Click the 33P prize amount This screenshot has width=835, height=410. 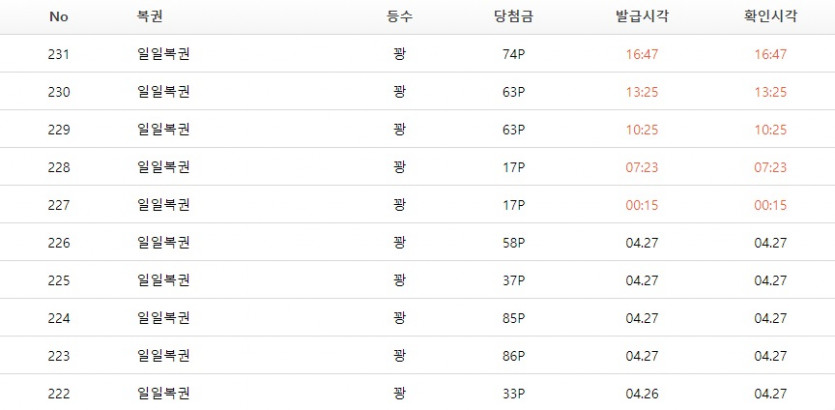pos(514,393)
